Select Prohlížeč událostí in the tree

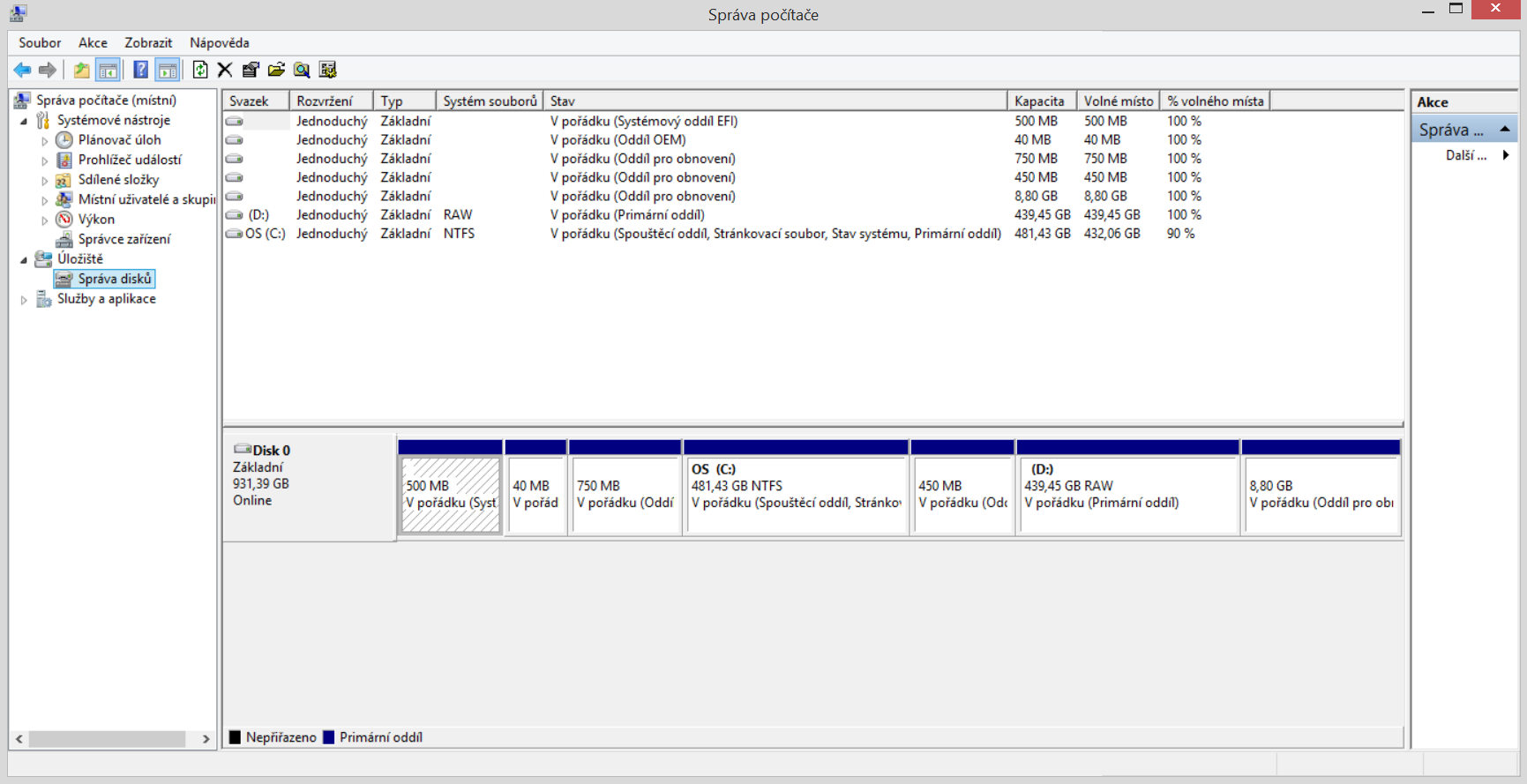click(x=130, y=160)
